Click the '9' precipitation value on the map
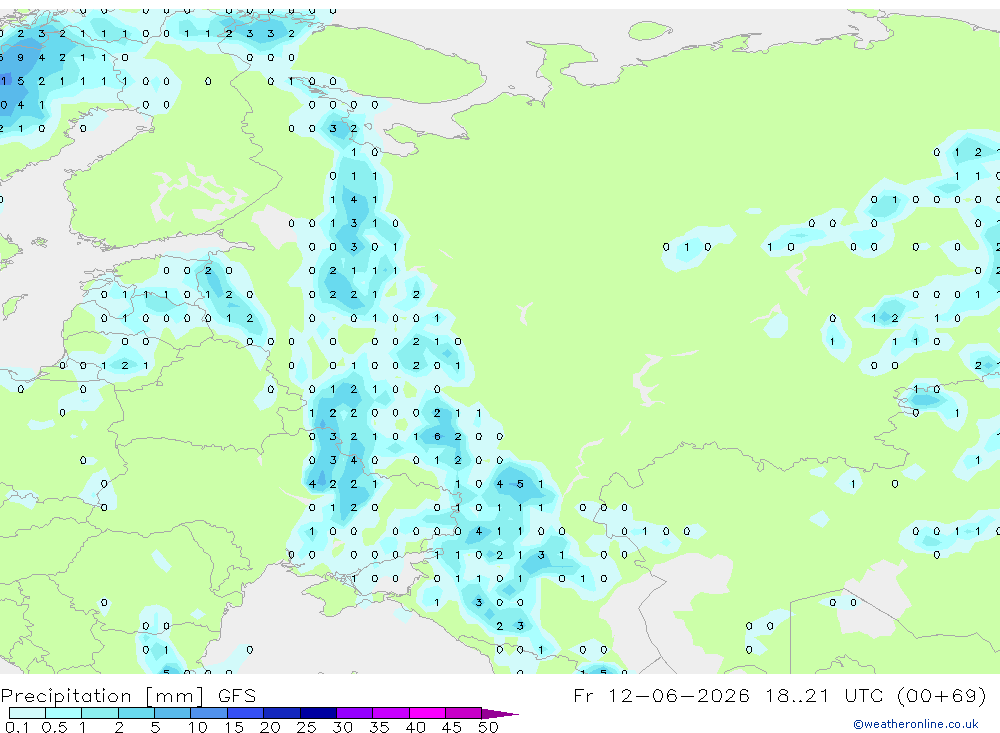 point(21,57)
